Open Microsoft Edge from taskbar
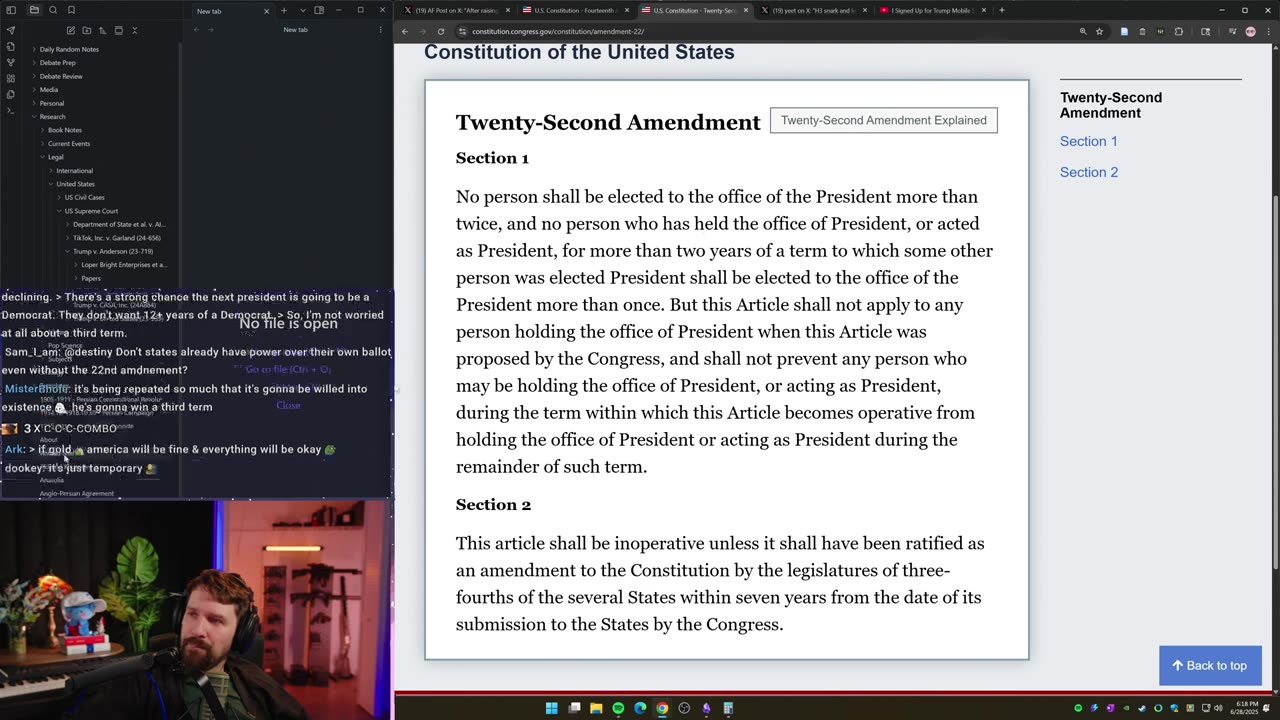Screen dimensions: 1280x720 click(640, 708)
